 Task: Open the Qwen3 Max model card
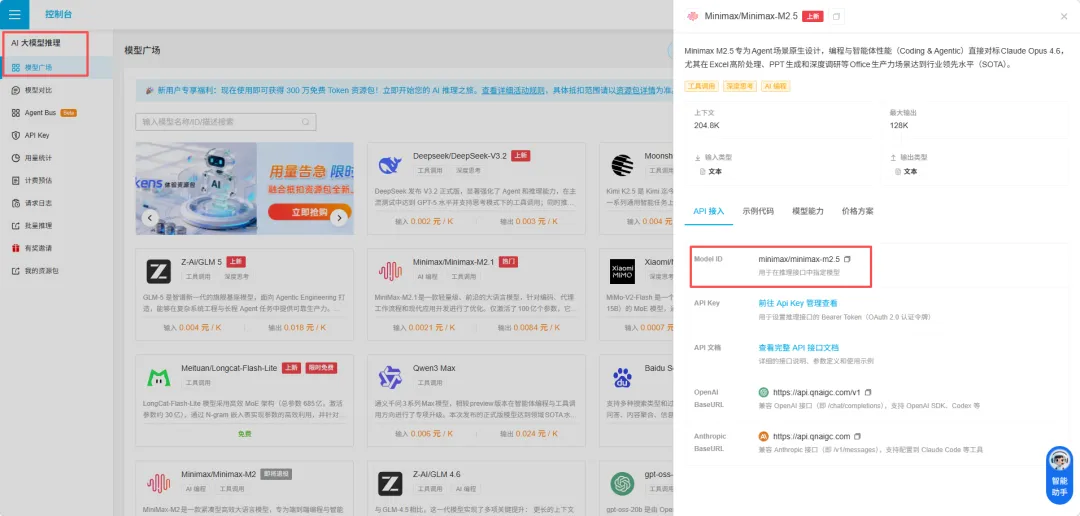[476, 400]
